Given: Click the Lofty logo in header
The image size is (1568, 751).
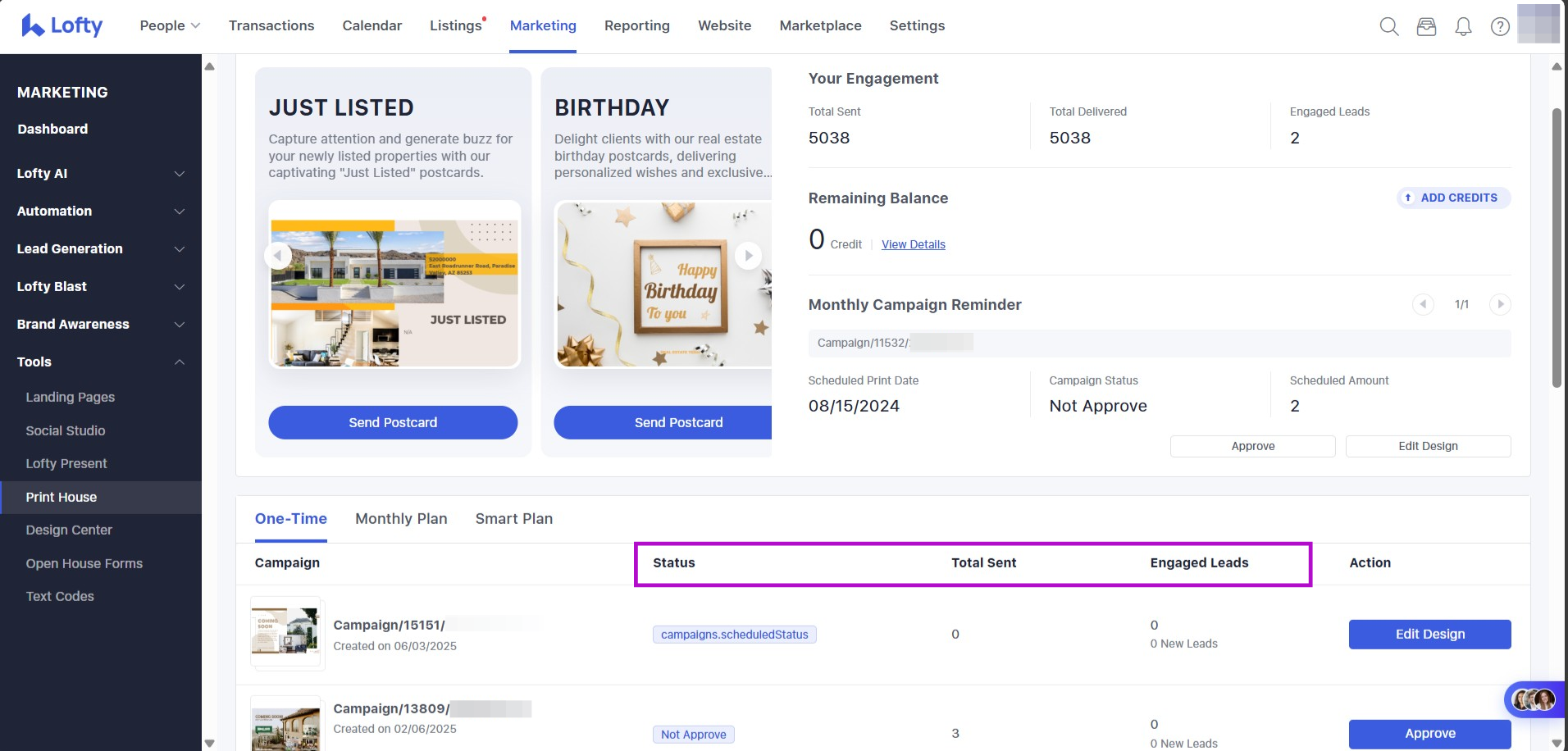Looking at the screenshot, I should click(x=62, y=26).
